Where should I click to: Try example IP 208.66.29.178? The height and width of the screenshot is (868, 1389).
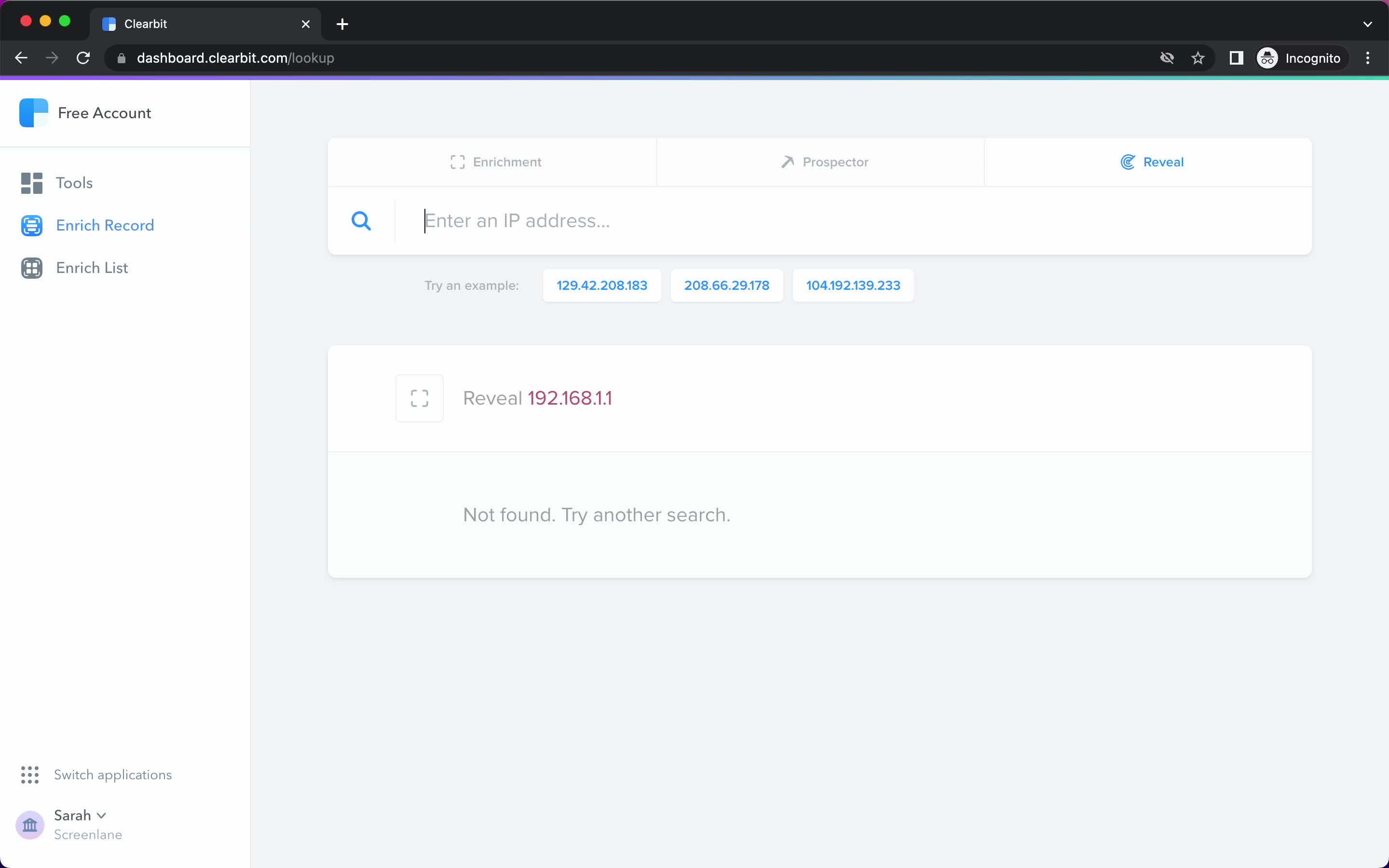727,285
